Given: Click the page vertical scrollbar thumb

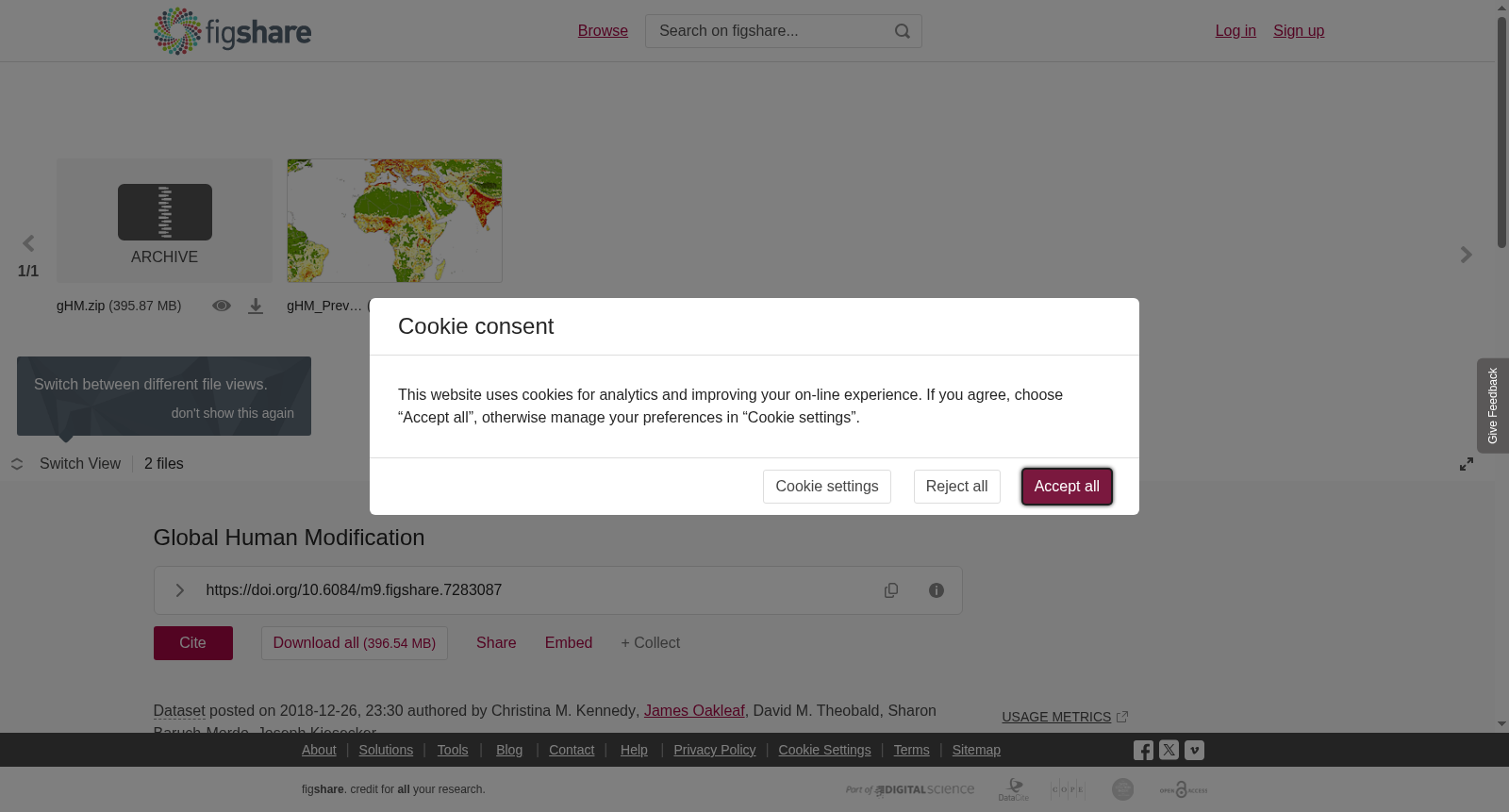Looking at the screenshot, I should (1501, 133).
